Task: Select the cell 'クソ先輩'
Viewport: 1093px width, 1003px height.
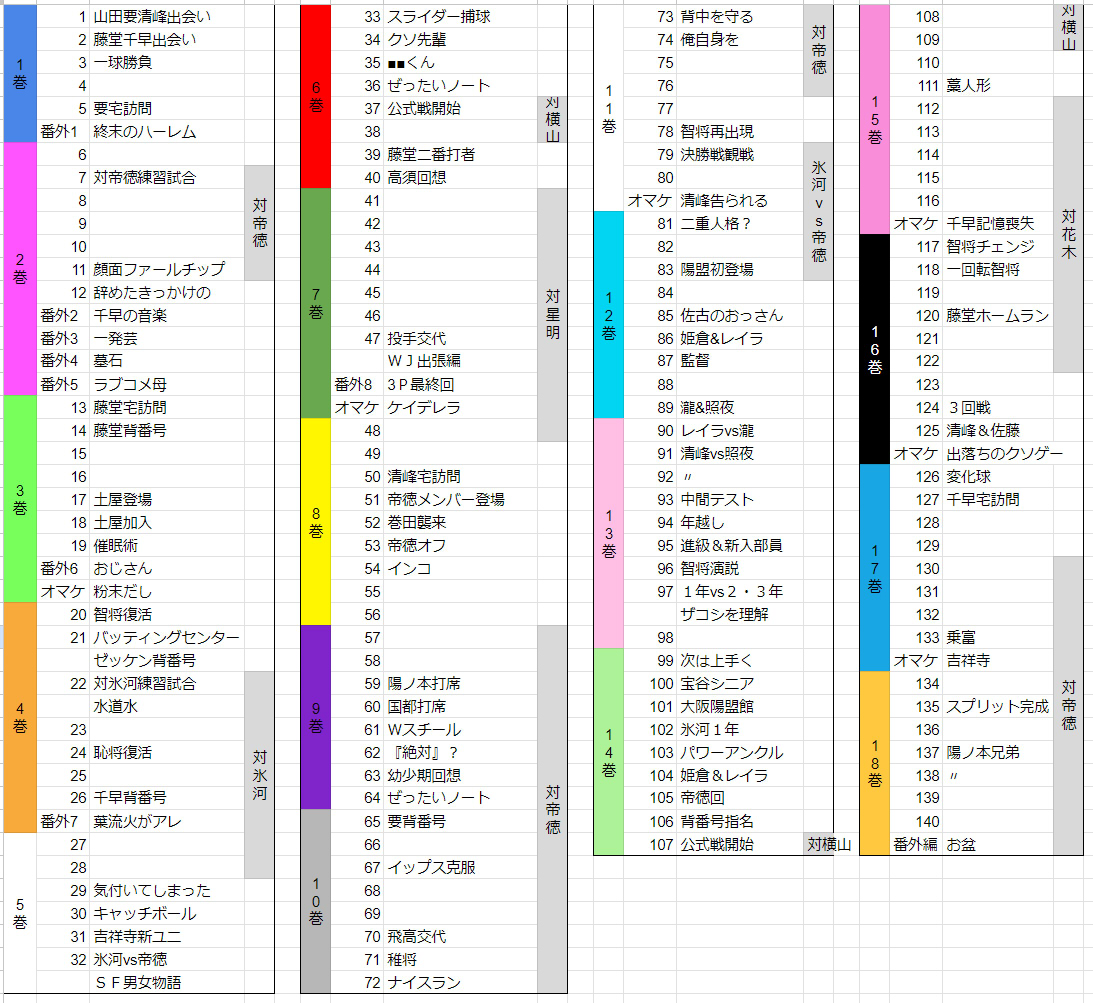Action: click(x=460, y=40)
